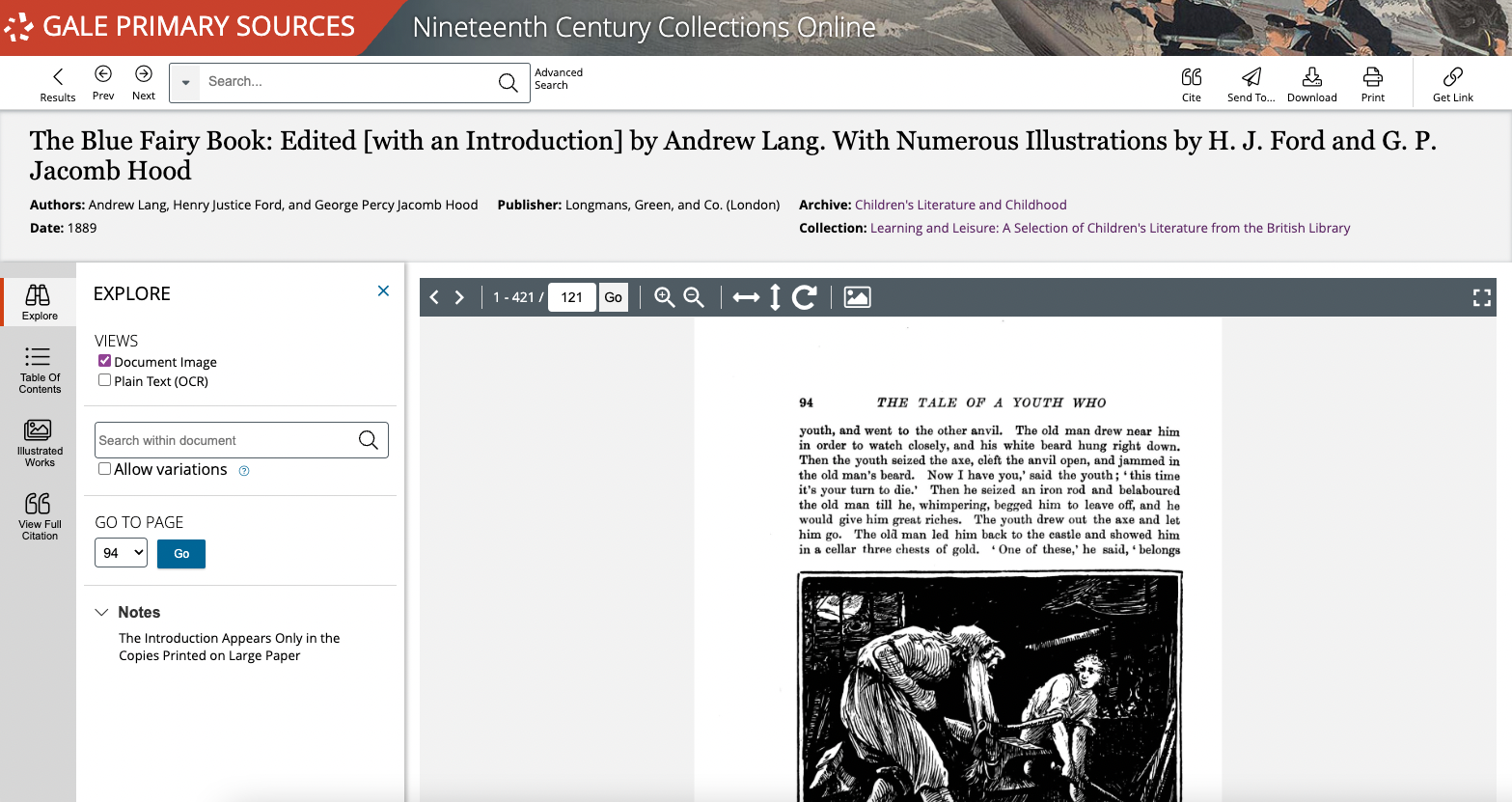
Task: Zoom in on the document image
Action: click(664, 297)
